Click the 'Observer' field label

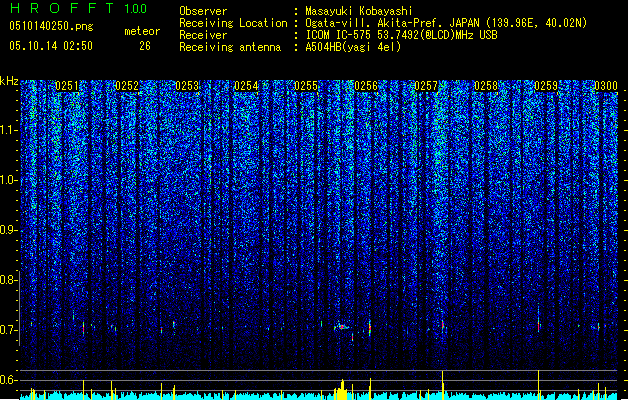203,11
